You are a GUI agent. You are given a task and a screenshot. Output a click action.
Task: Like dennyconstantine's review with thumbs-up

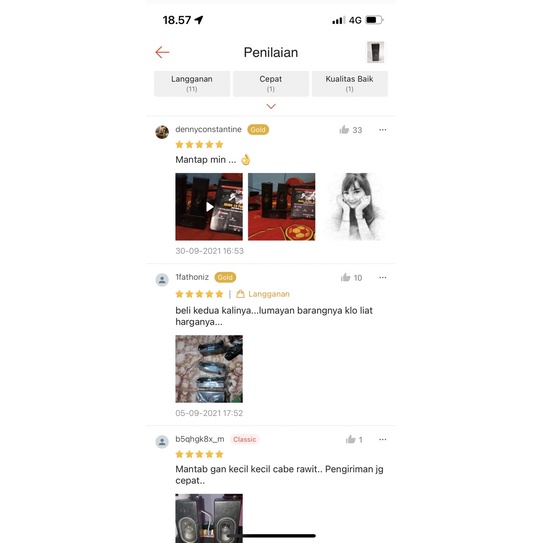344,130
